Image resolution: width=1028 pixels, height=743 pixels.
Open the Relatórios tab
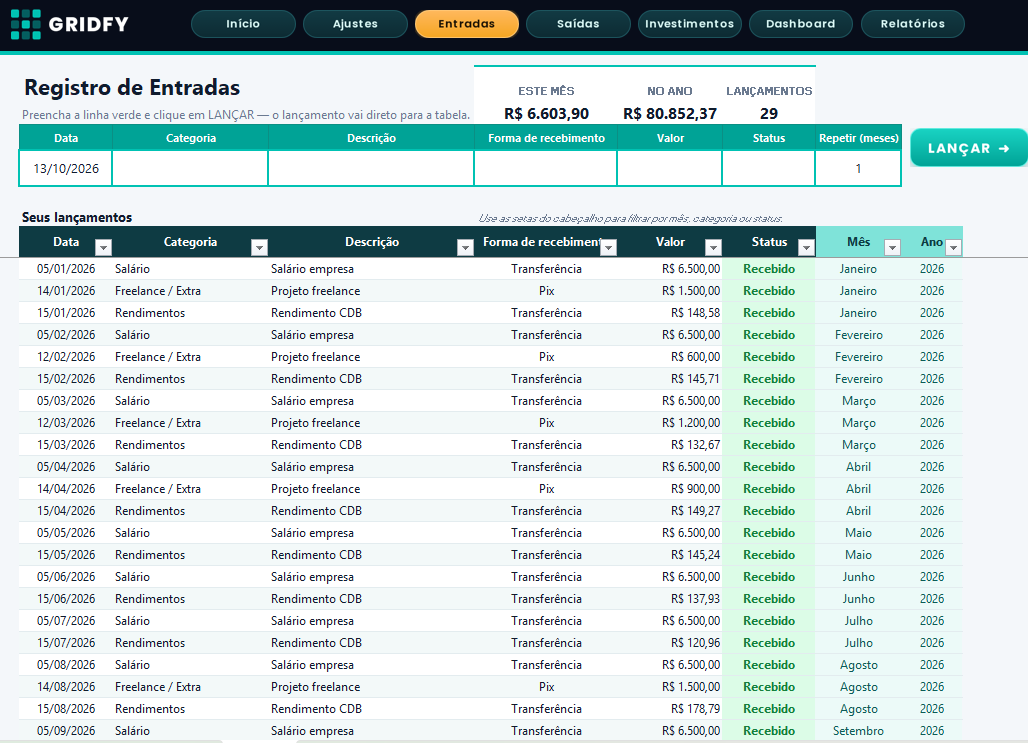913,24
